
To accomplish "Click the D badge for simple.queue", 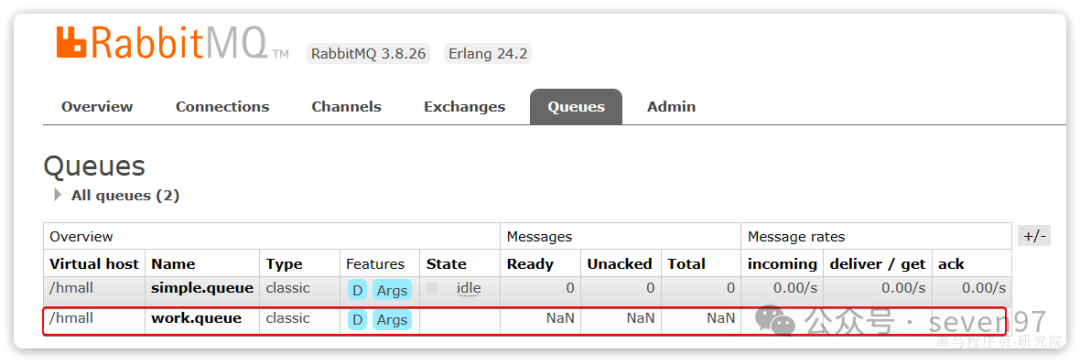I will 357,290.
